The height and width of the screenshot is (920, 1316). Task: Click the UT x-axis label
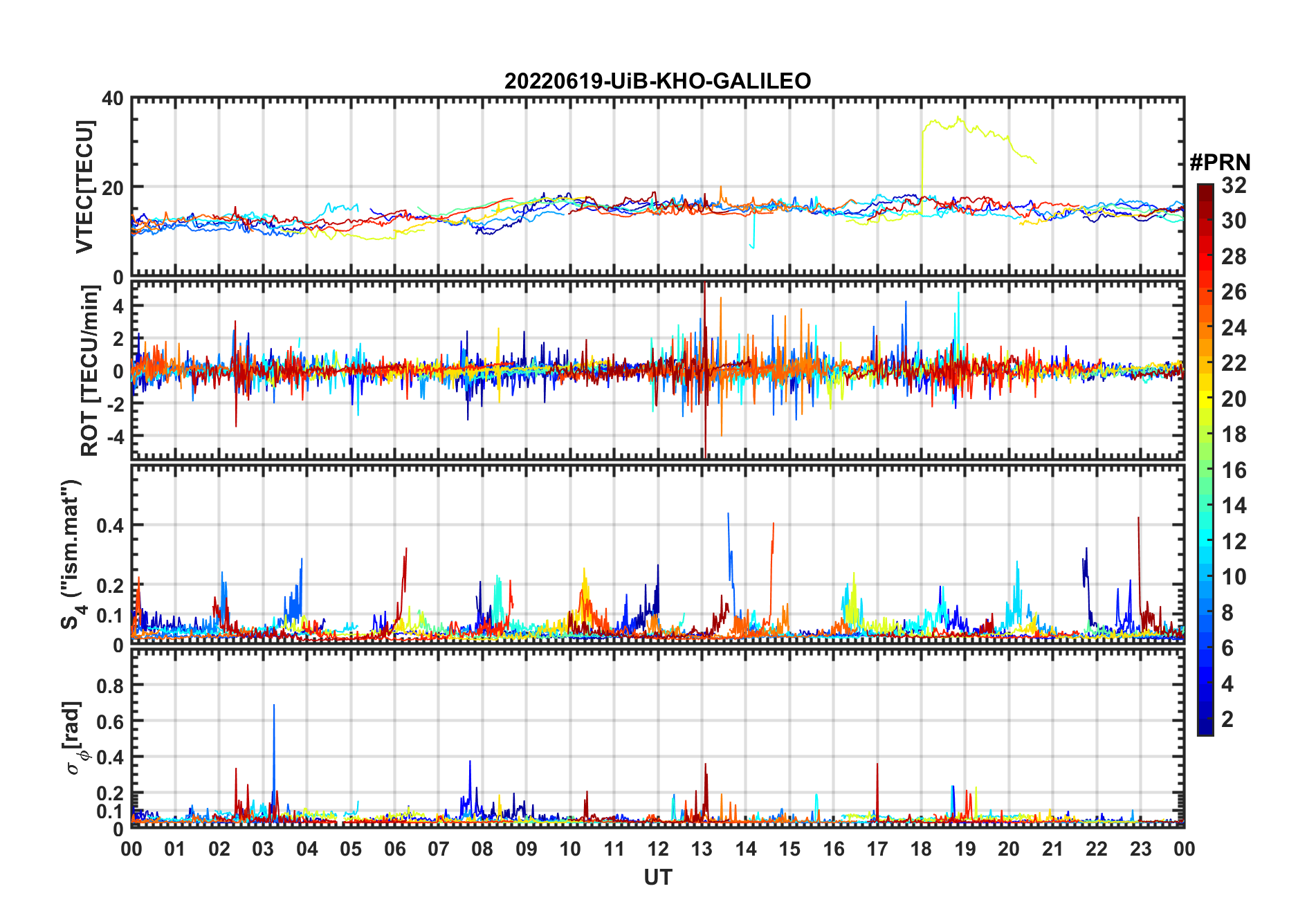click(657, 877)
